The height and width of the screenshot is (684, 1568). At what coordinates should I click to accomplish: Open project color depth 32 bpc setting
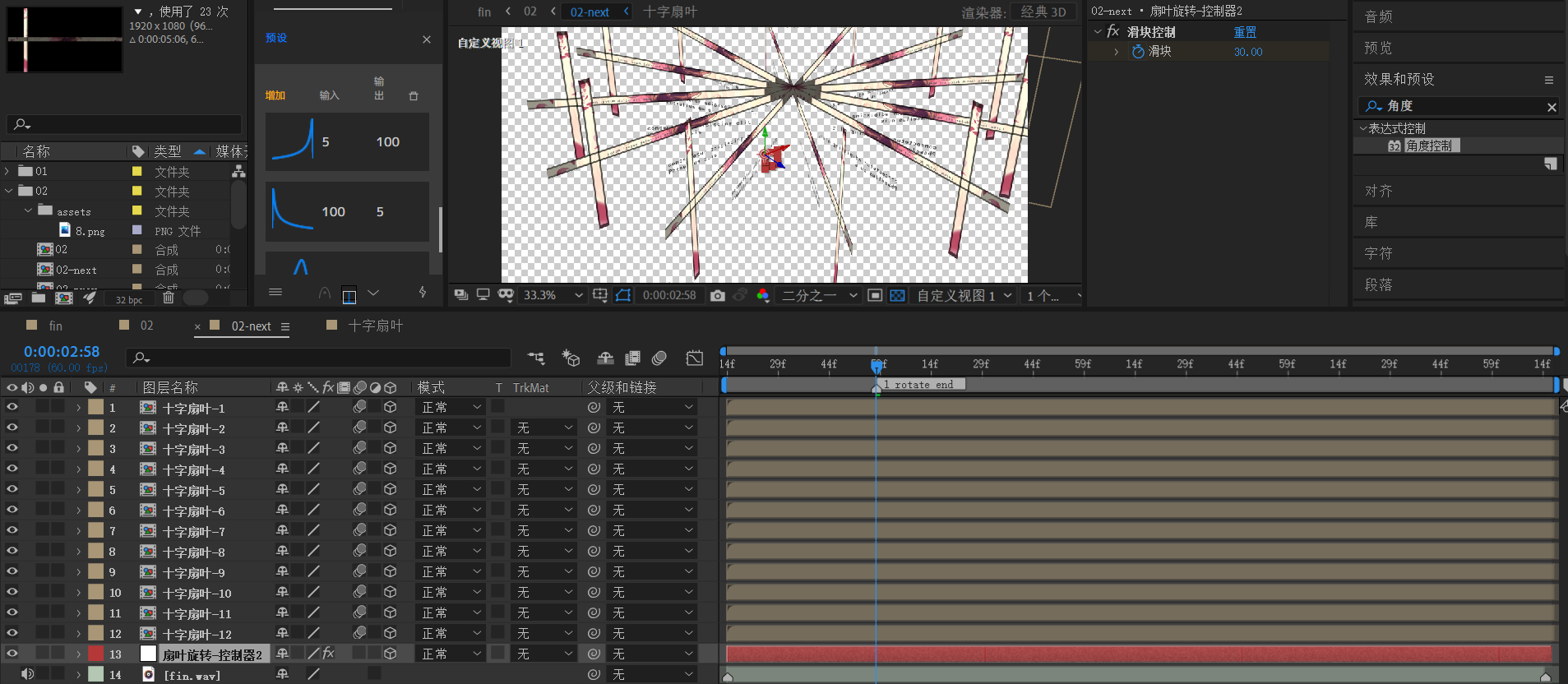(x=129, y=300)
